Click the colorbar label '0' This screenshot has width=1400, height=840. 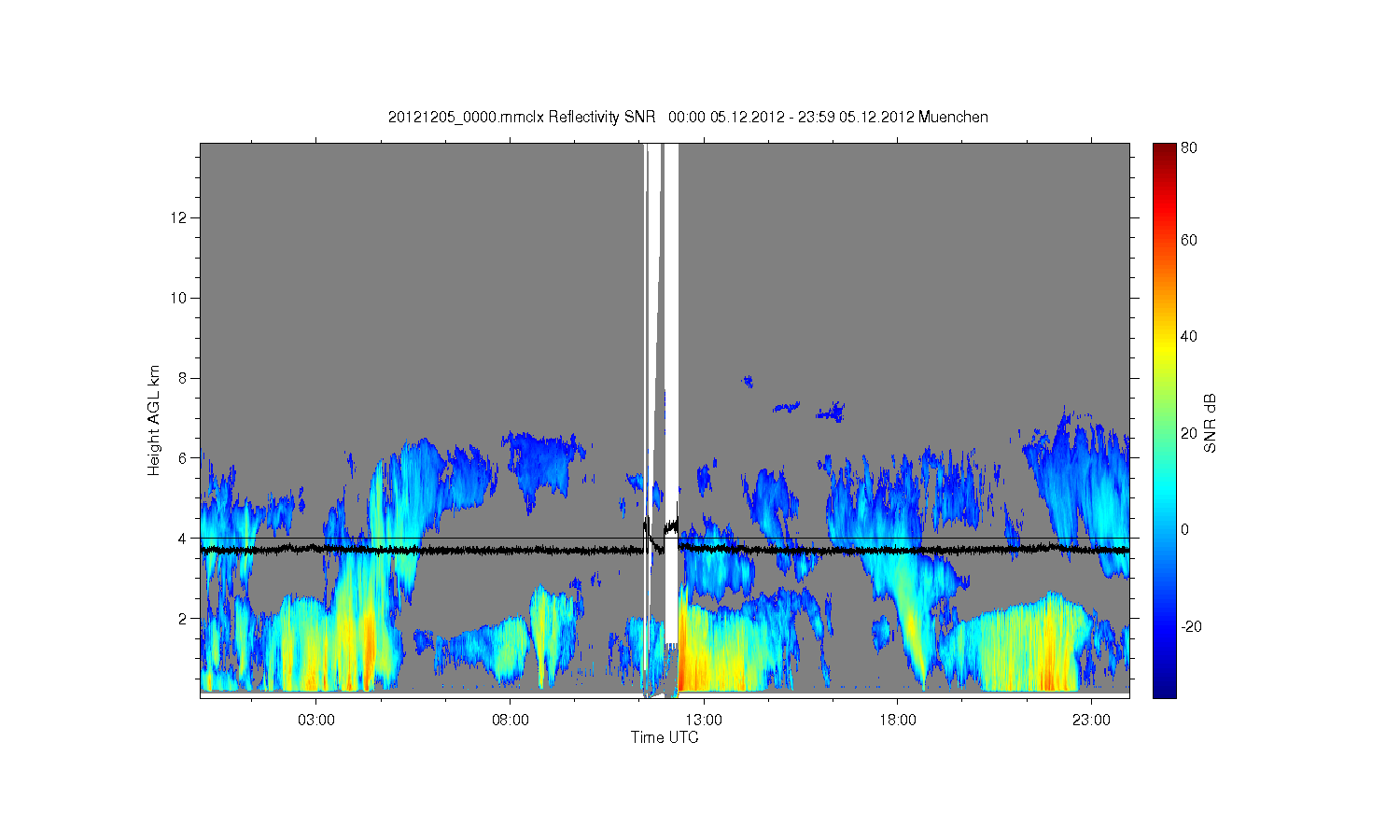(1184, 529)
